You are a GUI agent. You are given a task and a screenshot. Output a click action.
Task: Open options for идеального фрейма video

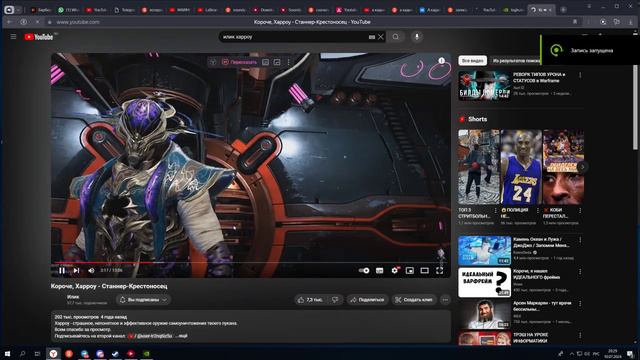click(x=580, y=272)
